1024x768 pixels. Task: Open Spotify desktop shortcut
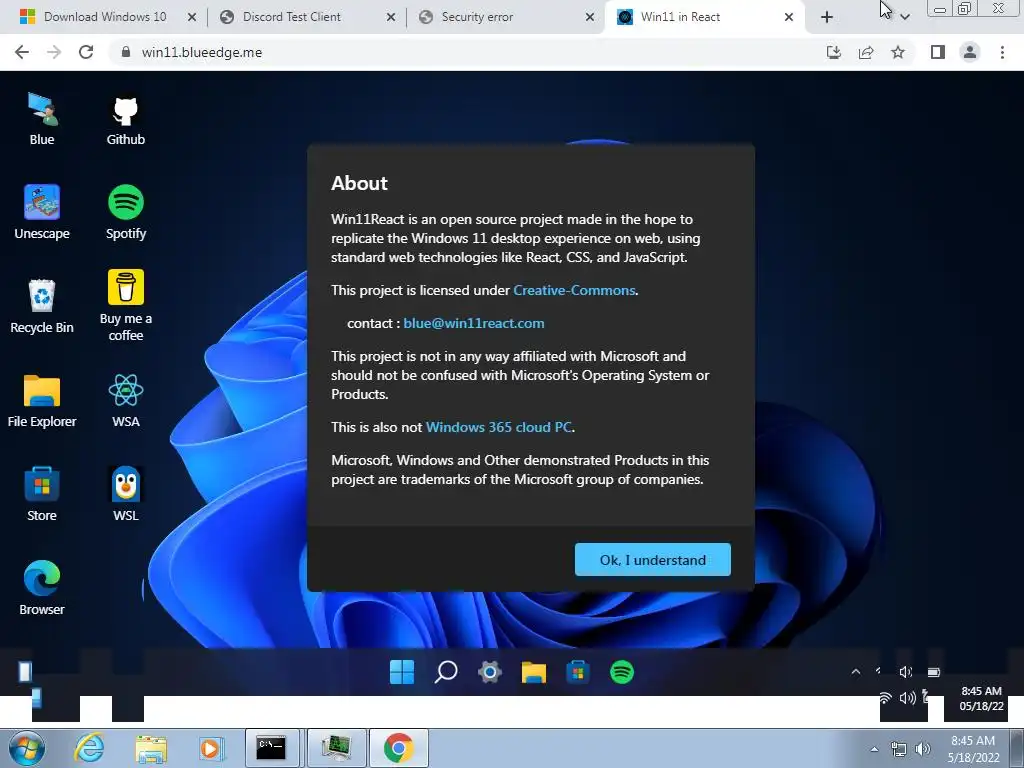pos(125,213)
